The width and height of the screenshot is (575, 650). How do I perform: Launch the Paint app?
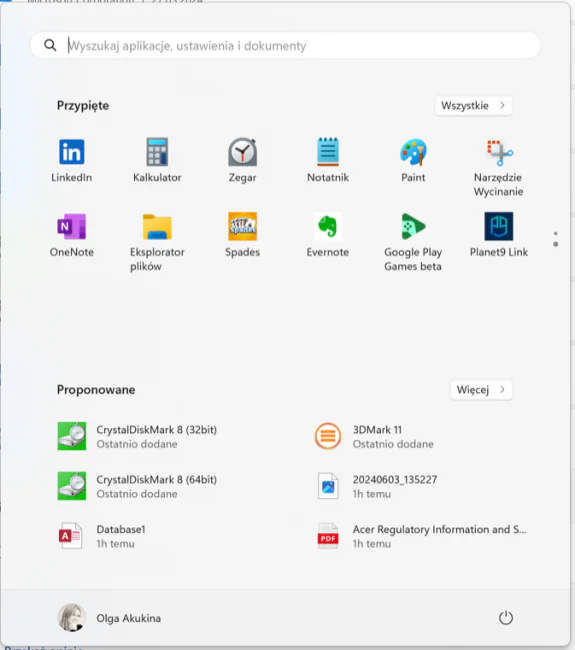pyautogui.click(x=413, y=160)
